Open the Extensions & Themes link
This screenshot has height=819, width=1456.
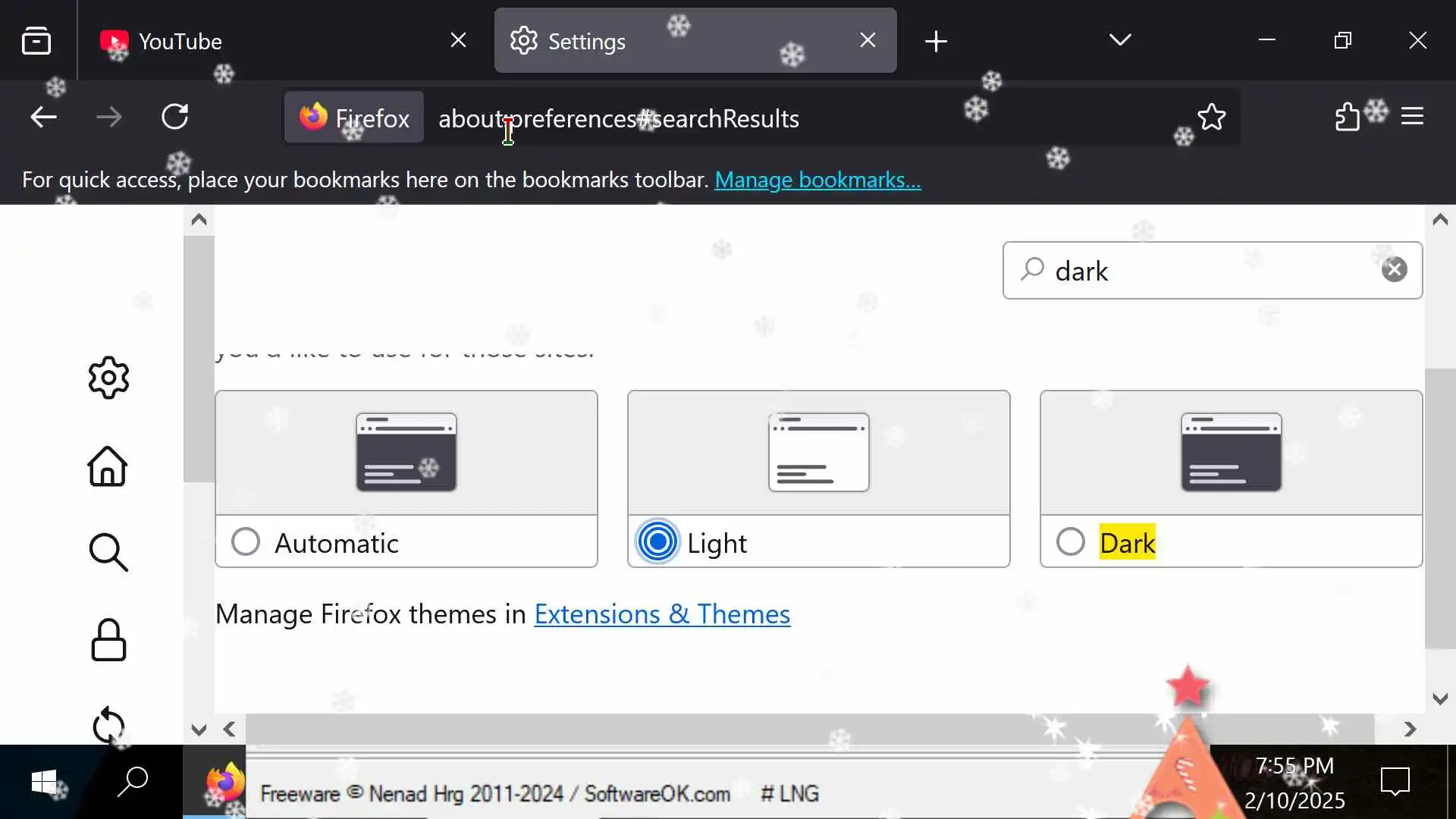point(661,614)
